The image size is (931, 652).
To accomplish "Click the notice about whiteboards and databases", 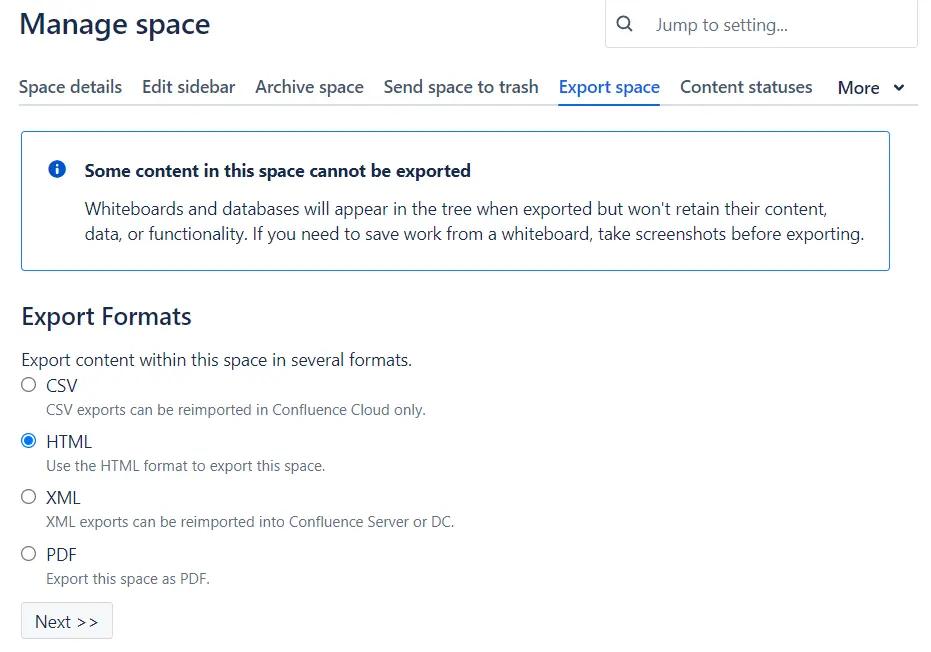I will click(476, 221).
